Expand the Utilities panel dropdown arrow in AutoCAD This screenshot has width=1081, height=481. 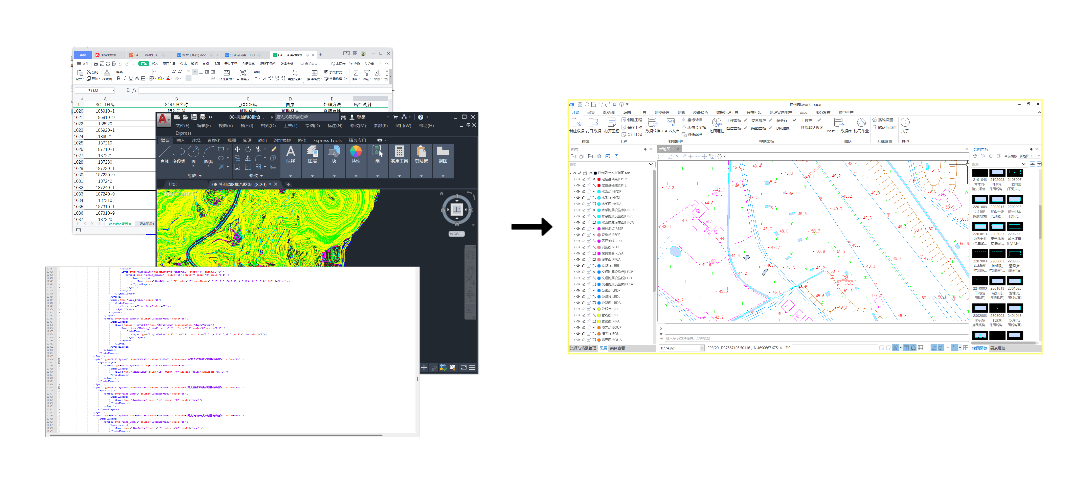tap(399, 176)
